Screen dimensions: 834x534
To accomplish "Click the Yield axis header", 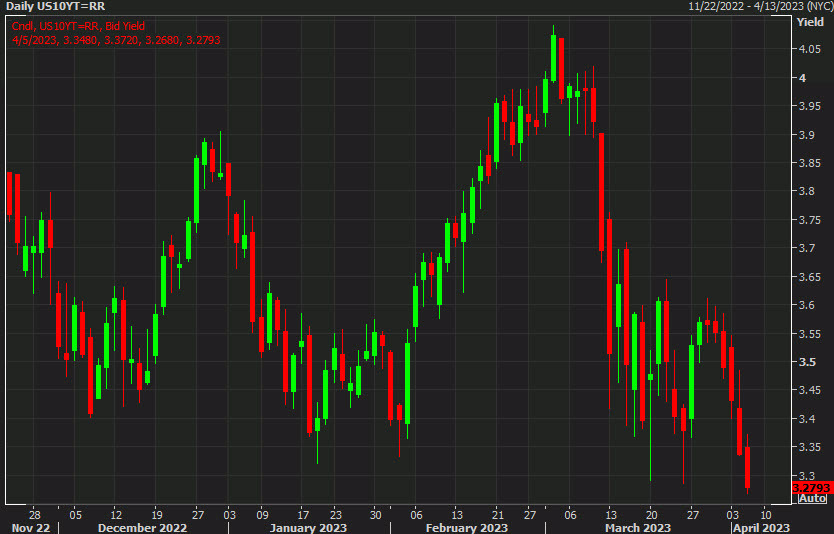I will 810,22.
